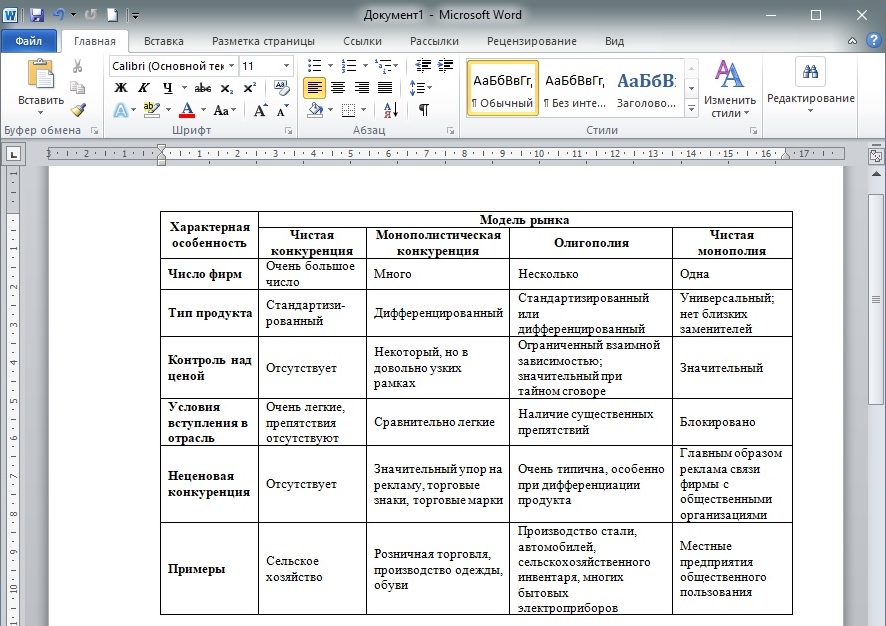Select the Format Painter brush icon
Viewport: 886px width, 626px height.
point(77,110)
